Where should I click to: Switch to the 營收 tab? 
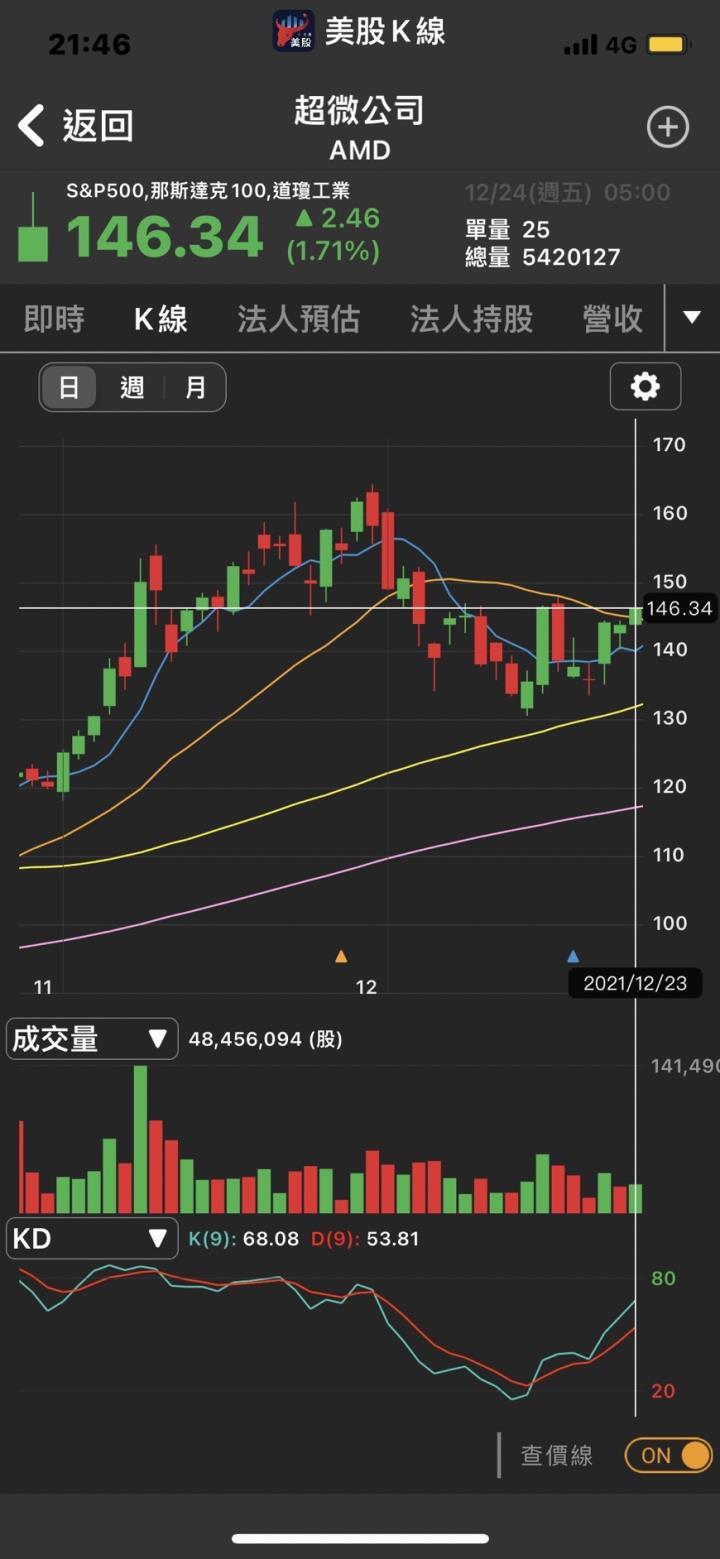pos(613,319)
